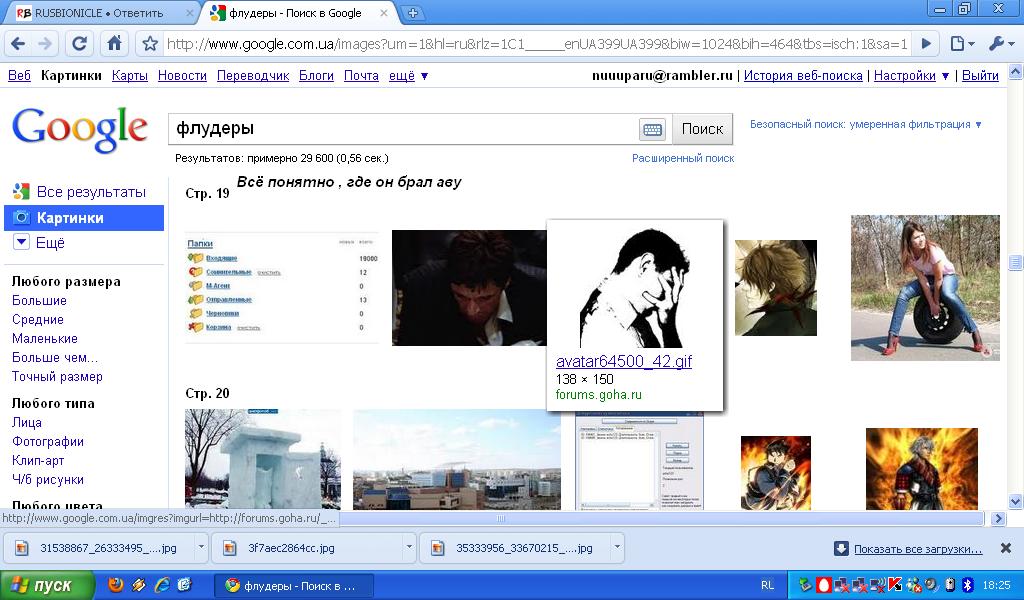Click the search box containing флудеры
1024x600 pixels.
tap(402, 129)
